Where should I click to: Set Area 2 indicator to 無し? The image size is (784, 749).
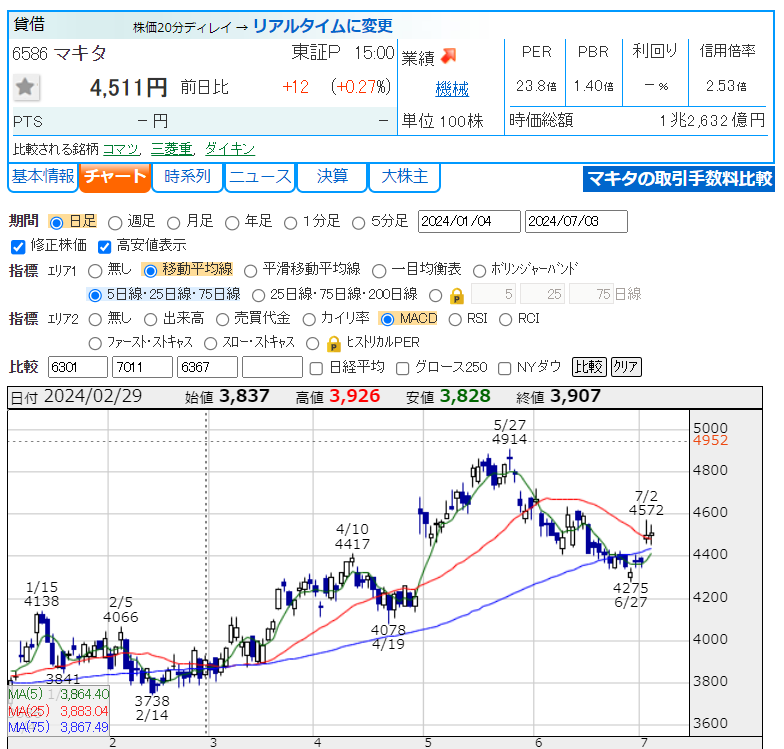[x=95, y=320]
